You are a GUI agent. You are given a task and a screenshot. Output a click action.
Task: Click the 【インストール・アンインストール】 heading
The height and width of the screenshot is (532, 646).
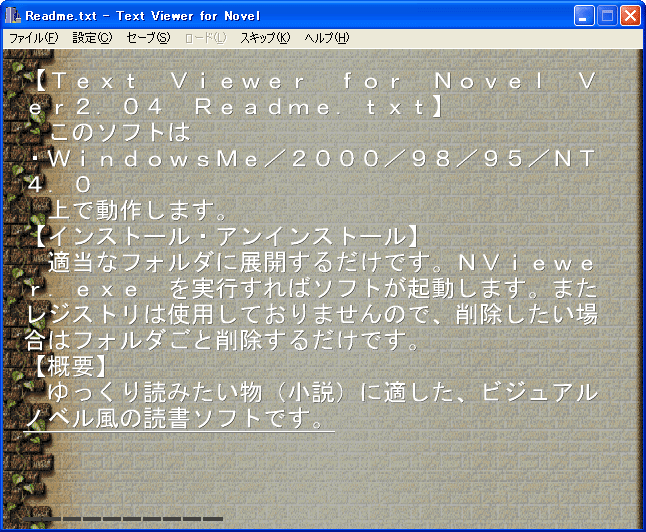pyautogui.click(x=225, y=237)
